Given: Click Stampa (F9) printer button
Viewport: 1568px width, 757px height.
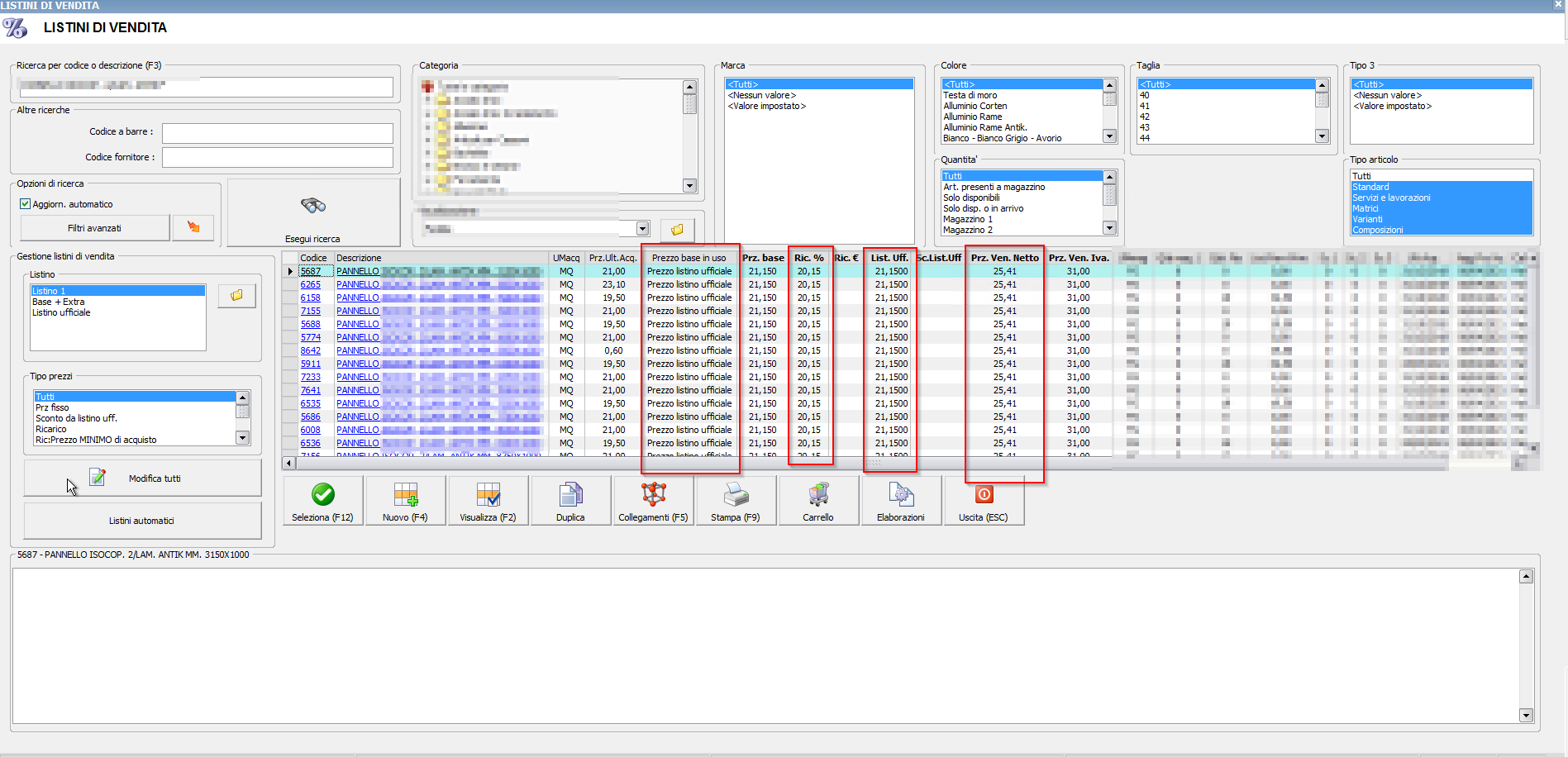Looking at the screenshot, I should (736, 501).
